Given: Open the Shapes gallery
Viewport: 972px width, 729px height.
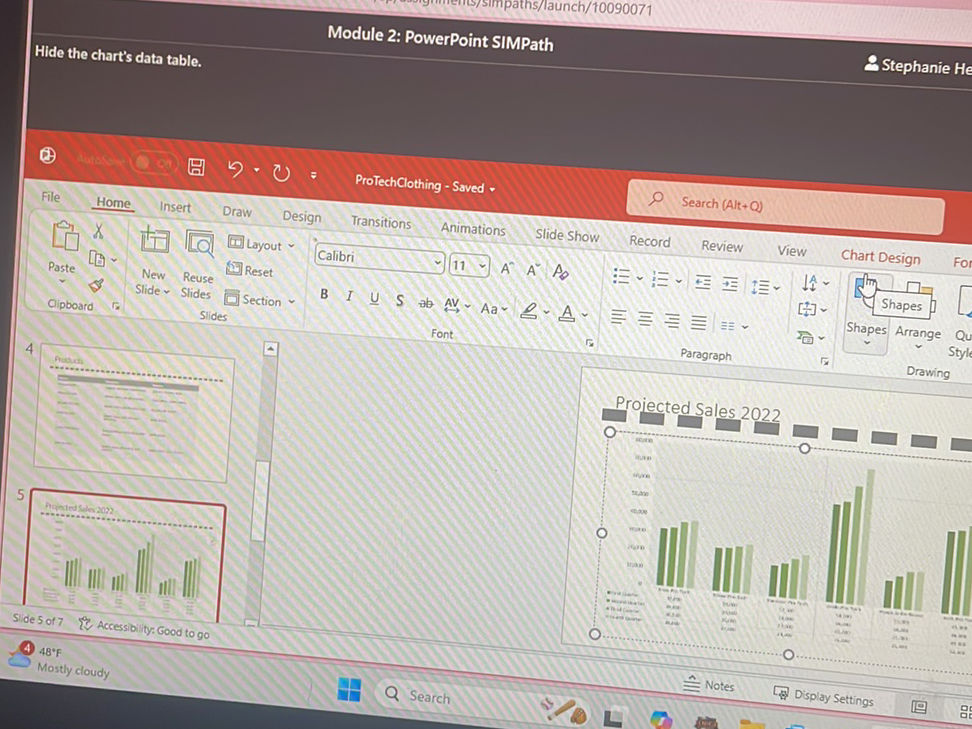Looking at the screenshot, I should coord(866,320).
